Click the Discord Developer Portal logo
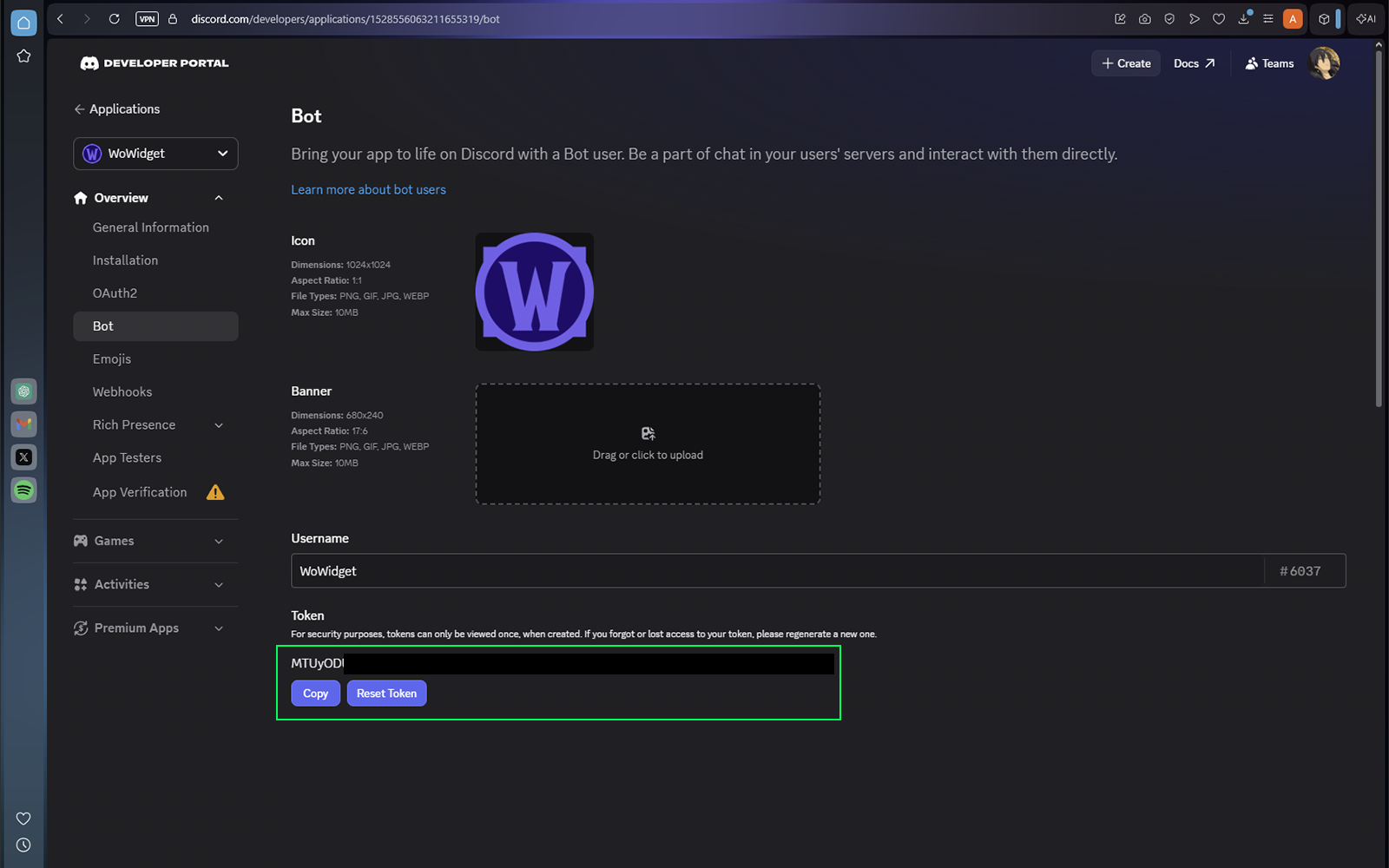 [x=155, y=62]
